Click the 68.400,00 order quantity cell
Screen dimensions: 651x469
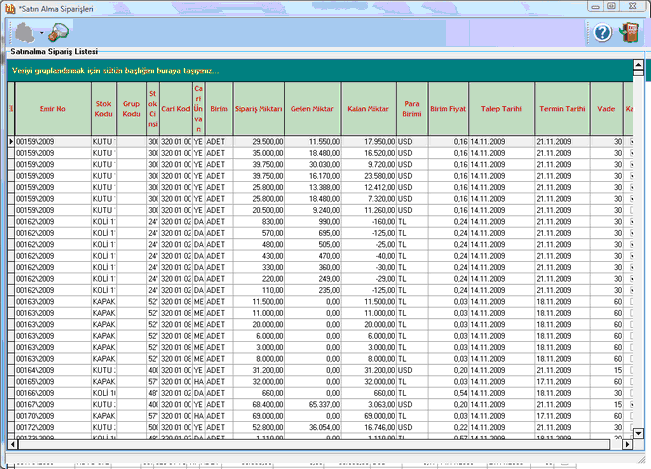259,404
